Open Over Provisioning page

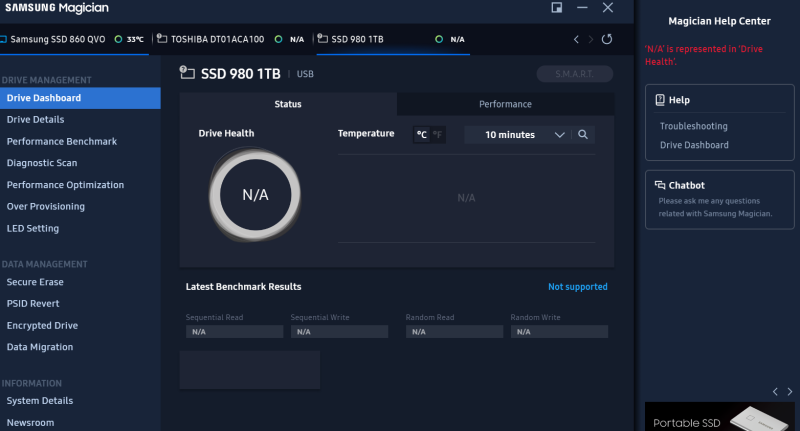pos(45,207)
